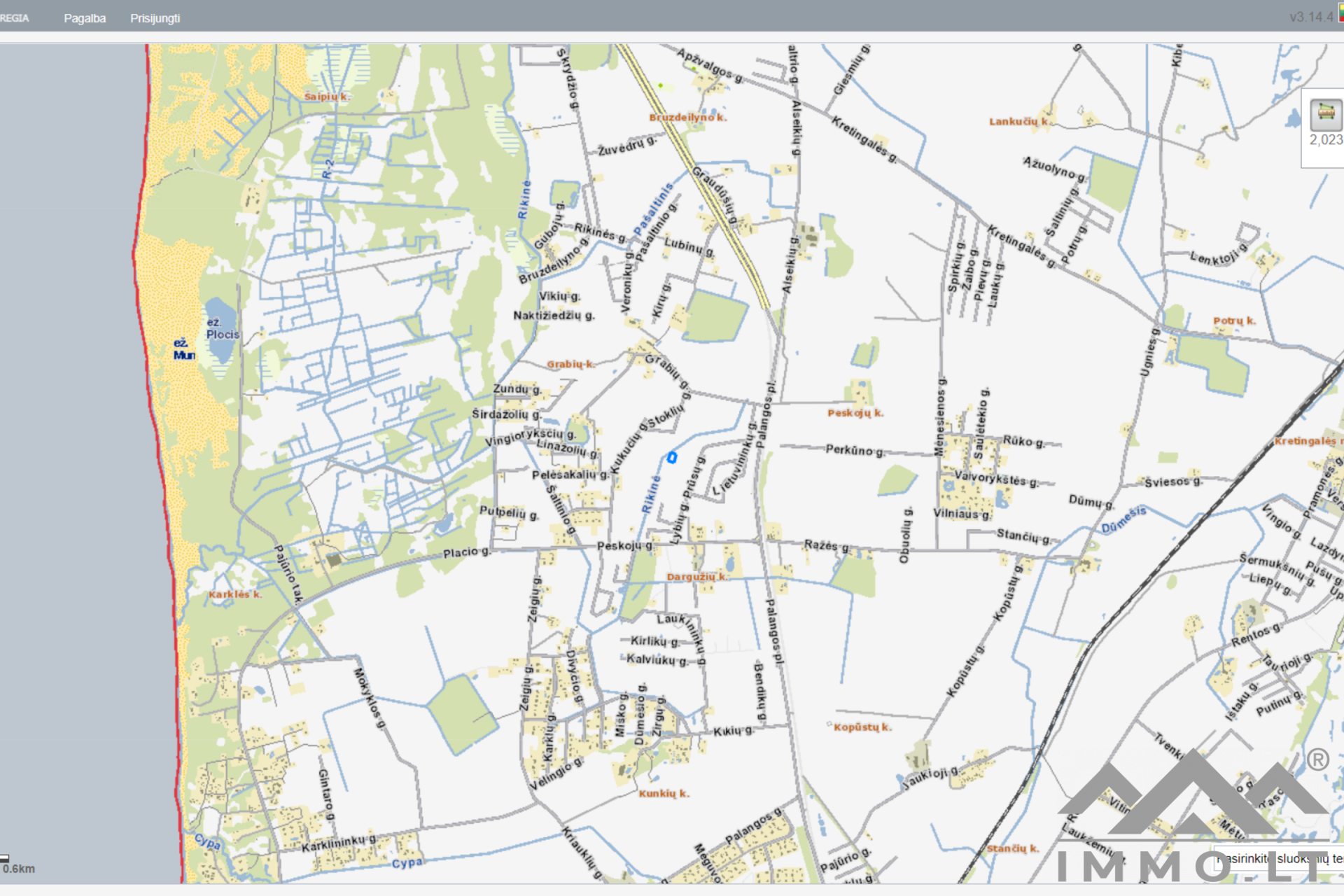
Task: Click the Peskojų k. village label
Action: (855, 413)
